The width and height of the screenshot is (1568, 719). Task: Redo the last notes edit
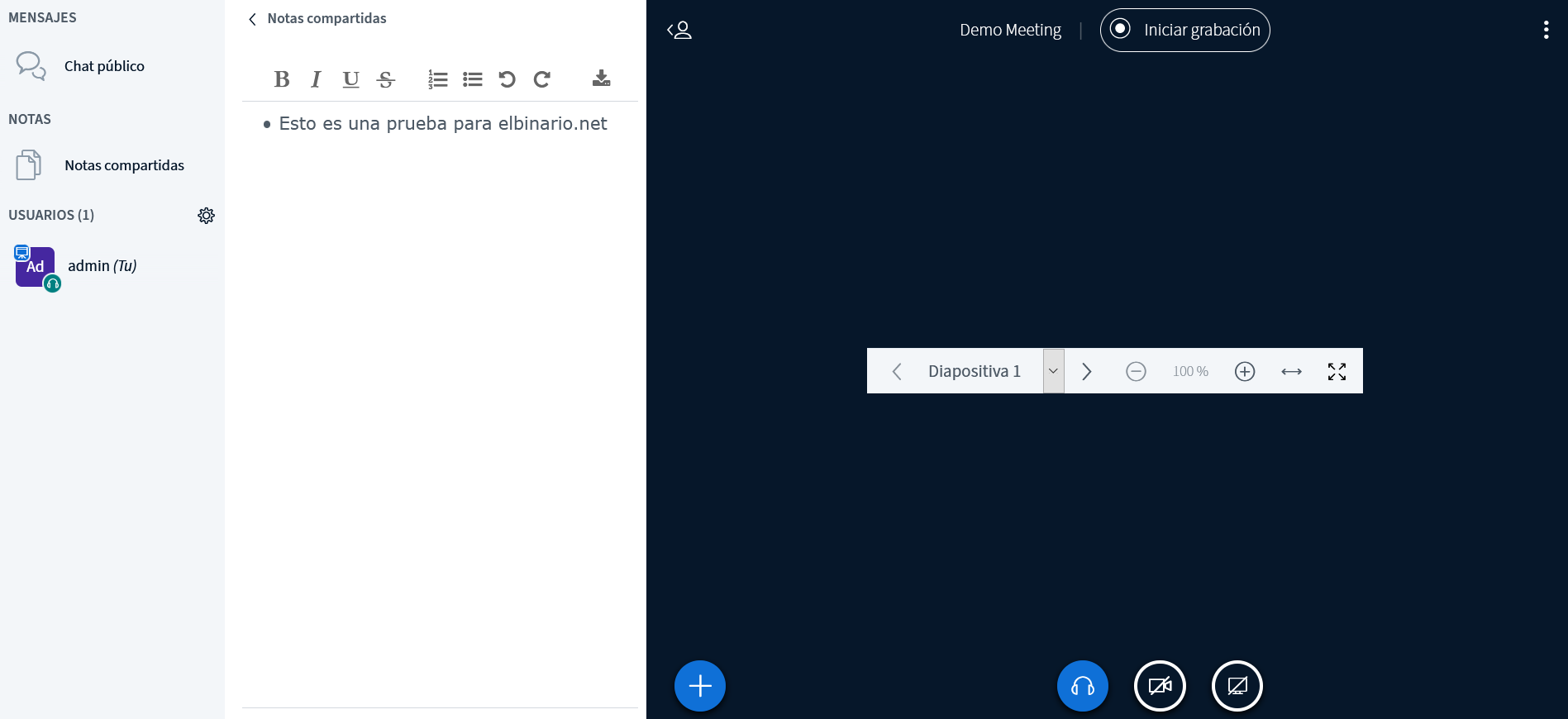click(x=541, y=79)
